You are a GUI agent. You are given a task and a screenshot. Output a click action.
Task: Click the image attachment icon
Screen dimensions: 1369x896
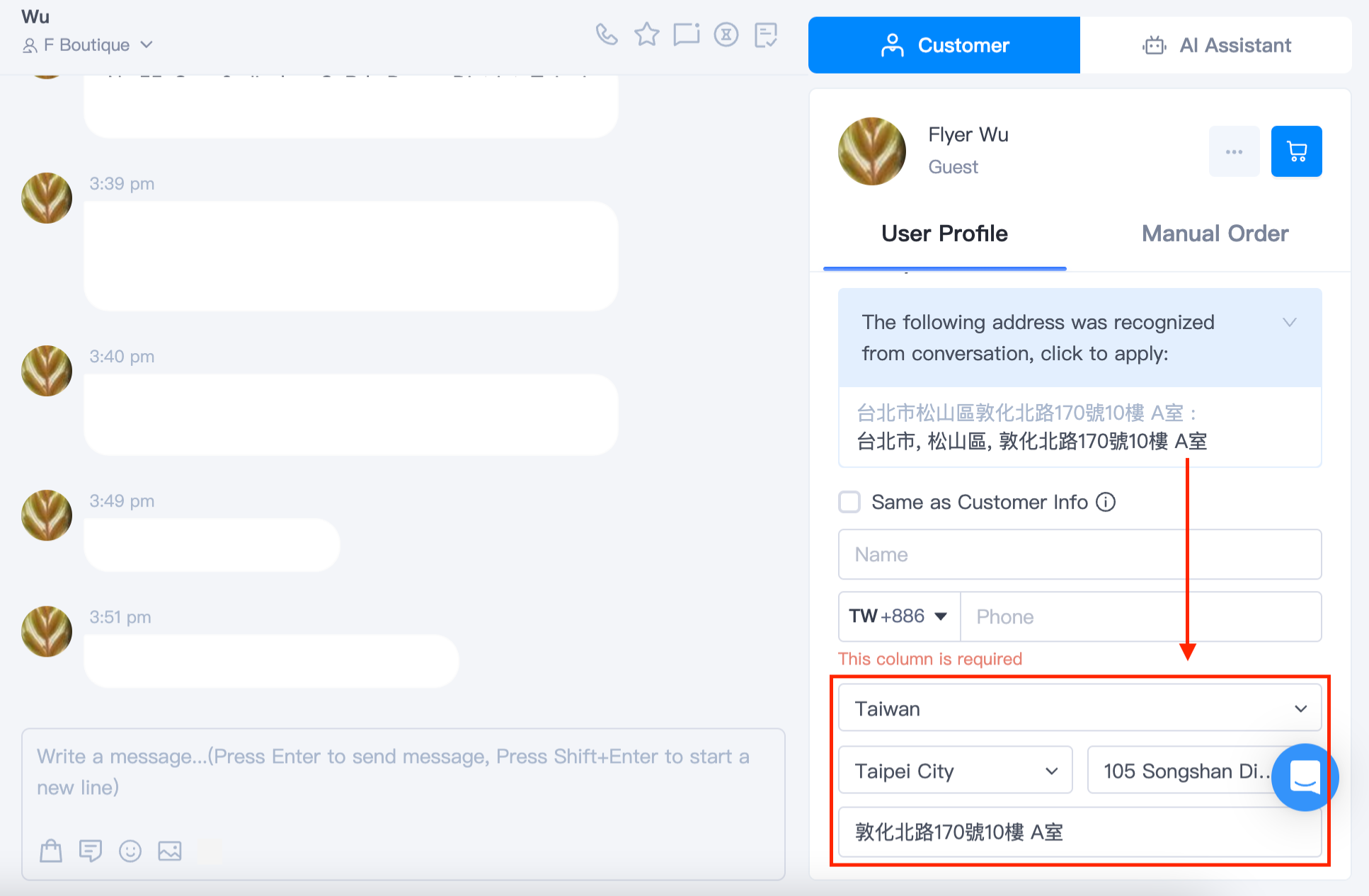pyautogui.click(x=170, y=850)
